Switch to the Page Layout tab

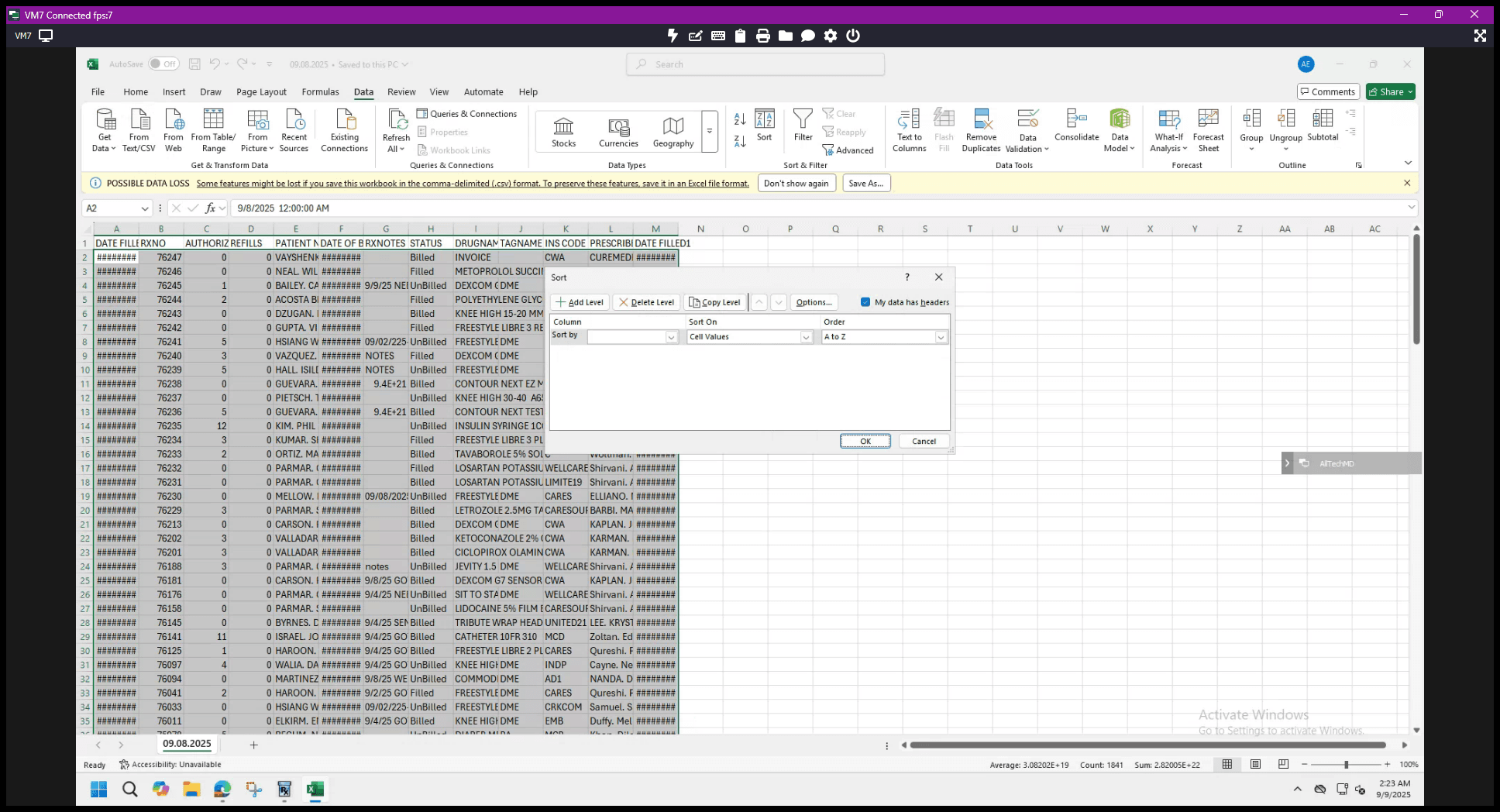[x=261, y=91]
